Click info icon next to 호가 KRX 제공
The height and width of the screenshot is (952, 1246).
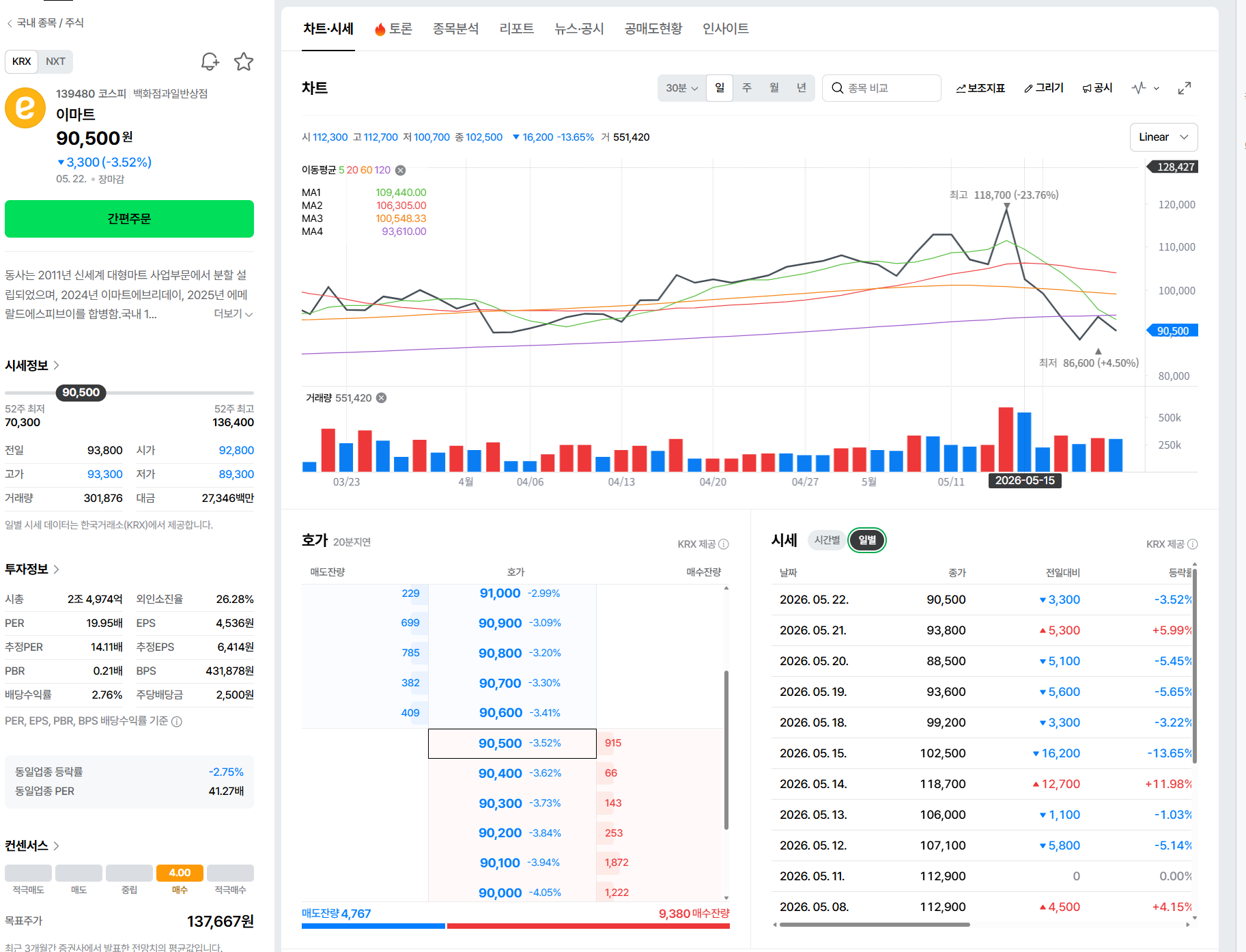click(x=724, y=544)
